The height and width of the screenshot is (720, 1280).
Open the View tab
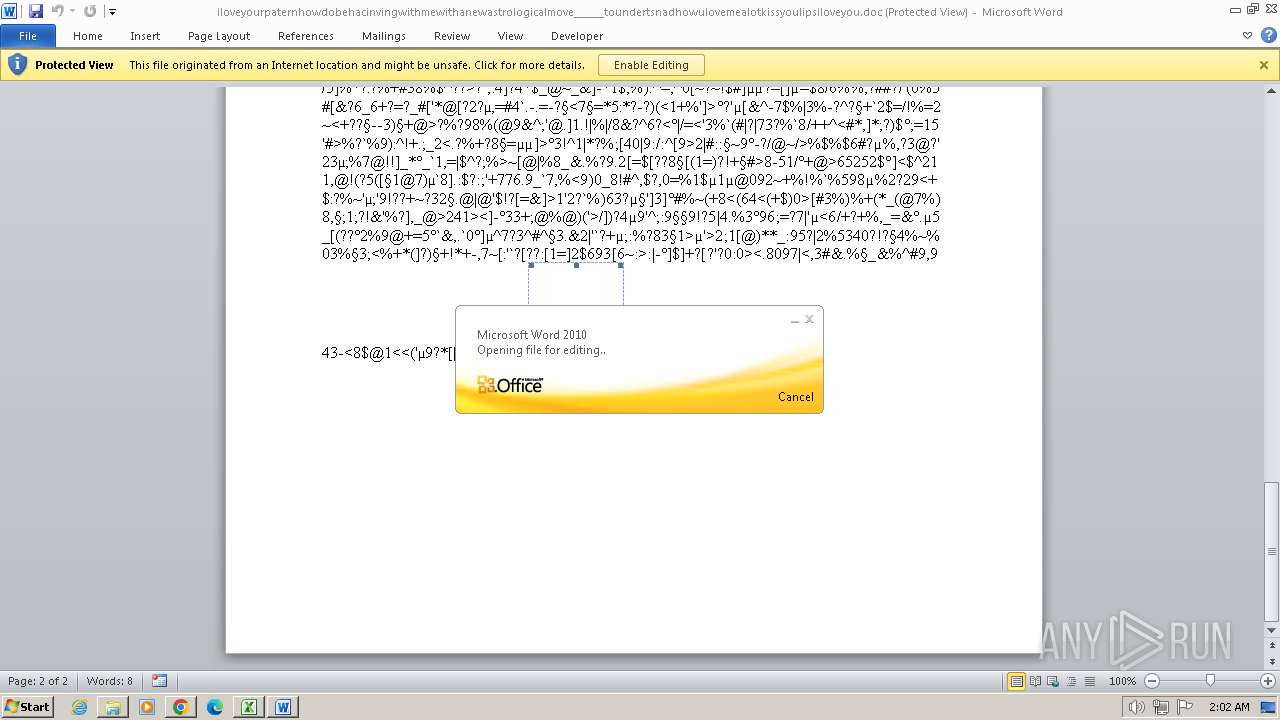click(510, 36)
